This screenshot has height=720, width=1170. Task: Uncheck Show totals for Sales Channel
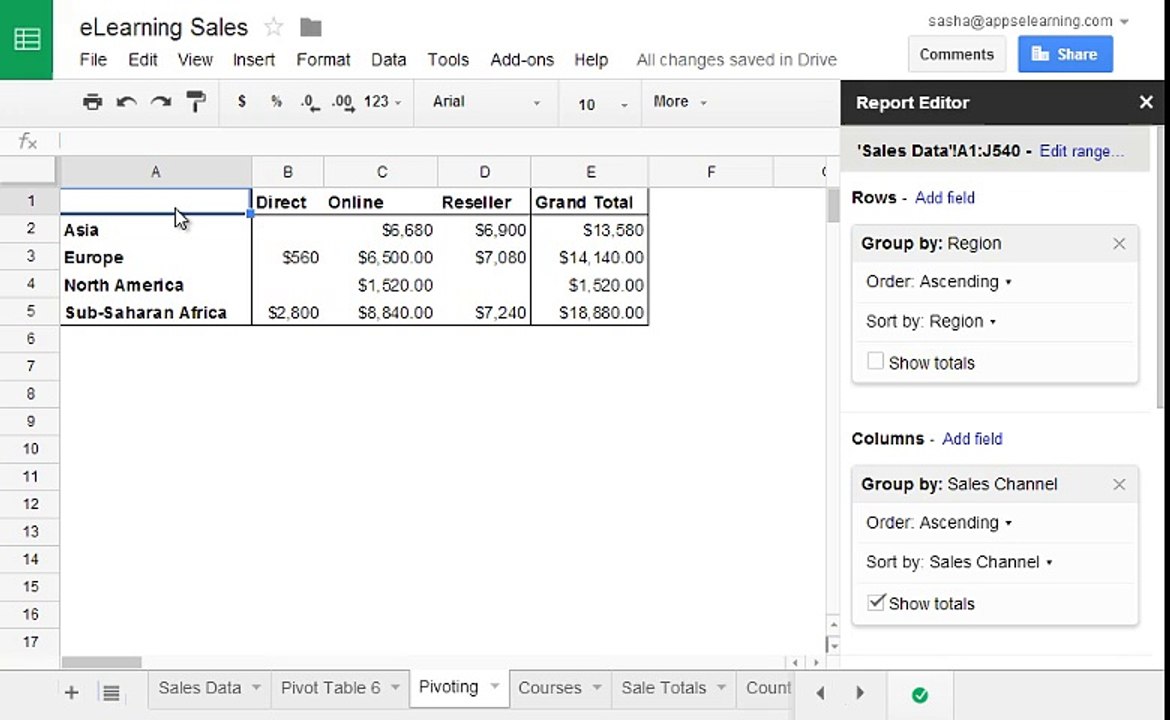[x=876, y=601]
